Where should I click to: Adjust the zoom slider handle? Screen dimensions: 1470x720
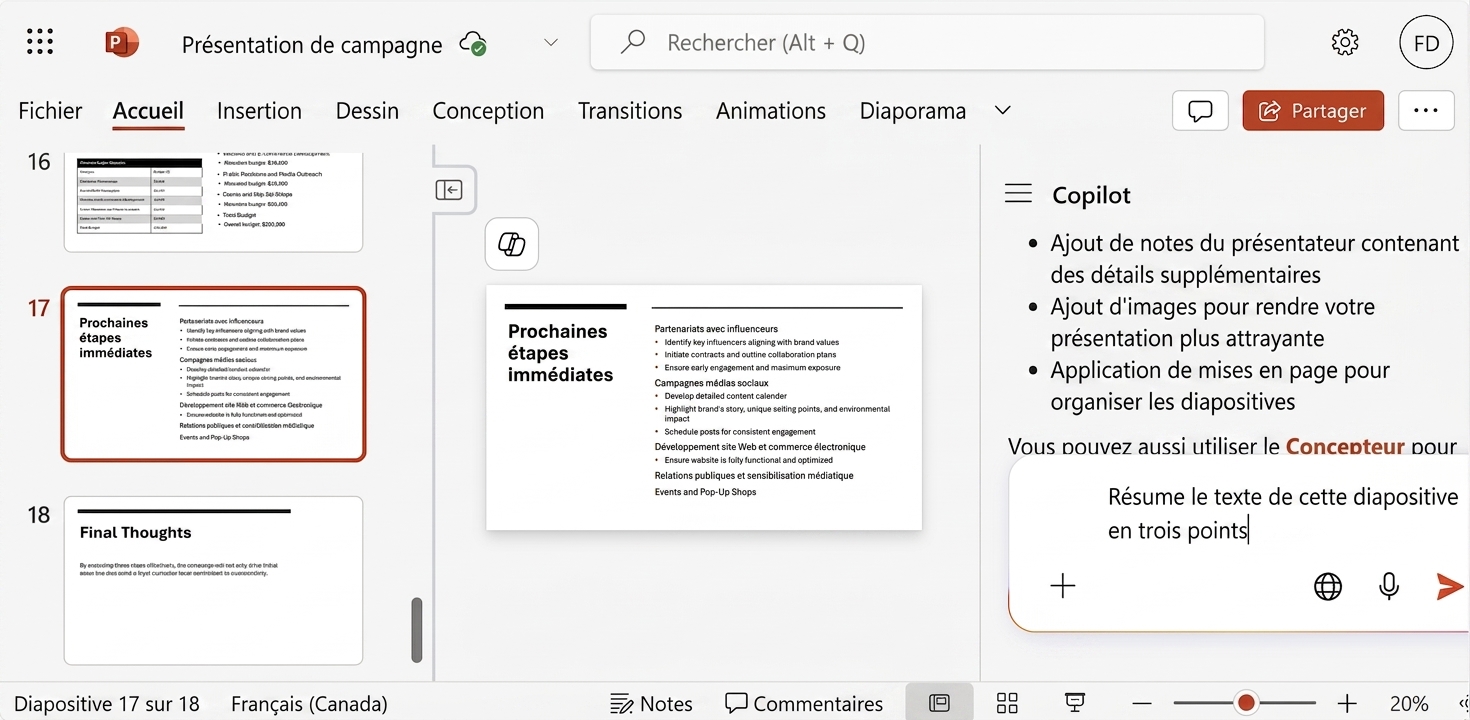tap(1246, 703)
